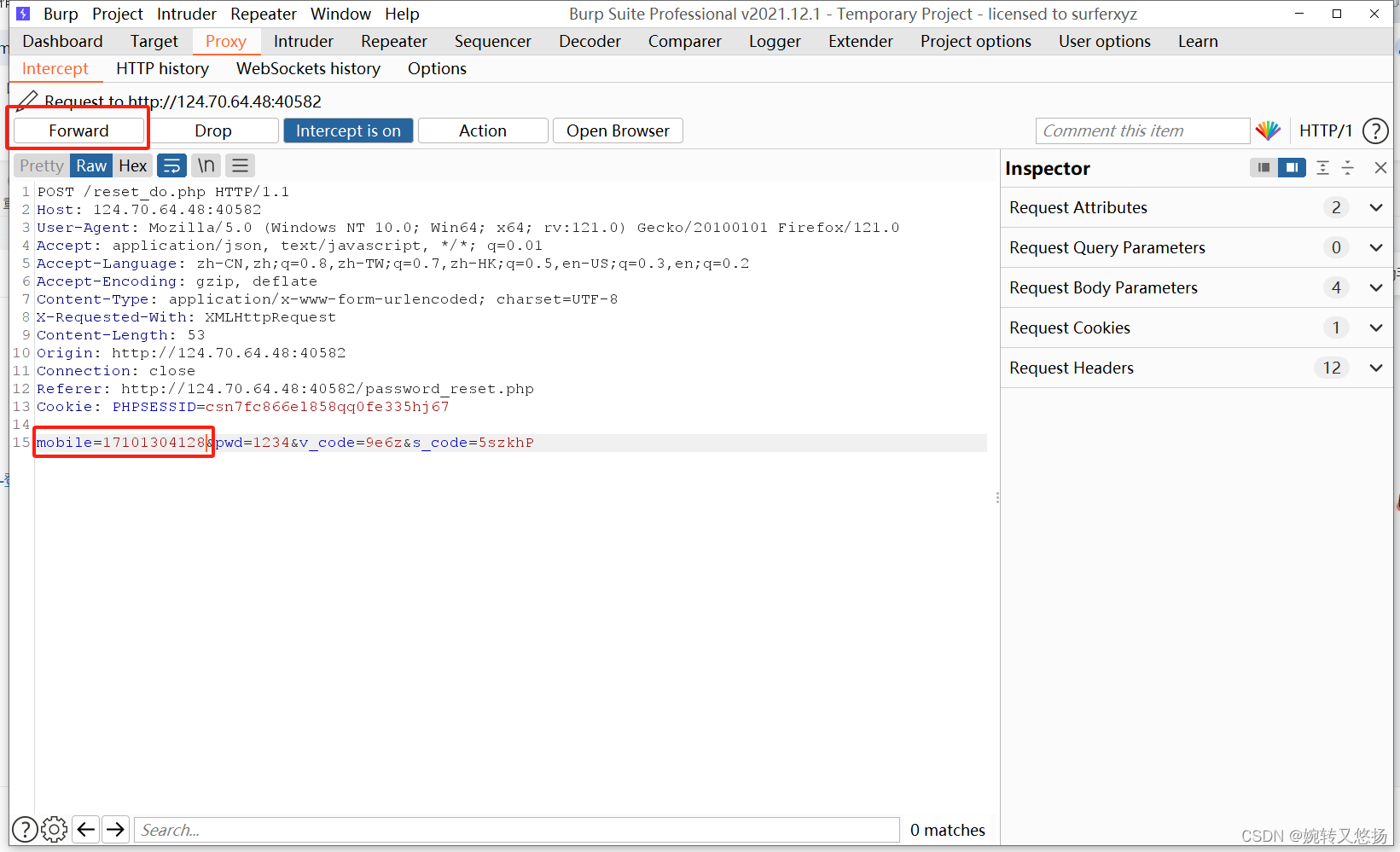Viewport: 1400px width, 852px height.
Task: Toggle word wrap icon in editor
Action: click(171, 165)
